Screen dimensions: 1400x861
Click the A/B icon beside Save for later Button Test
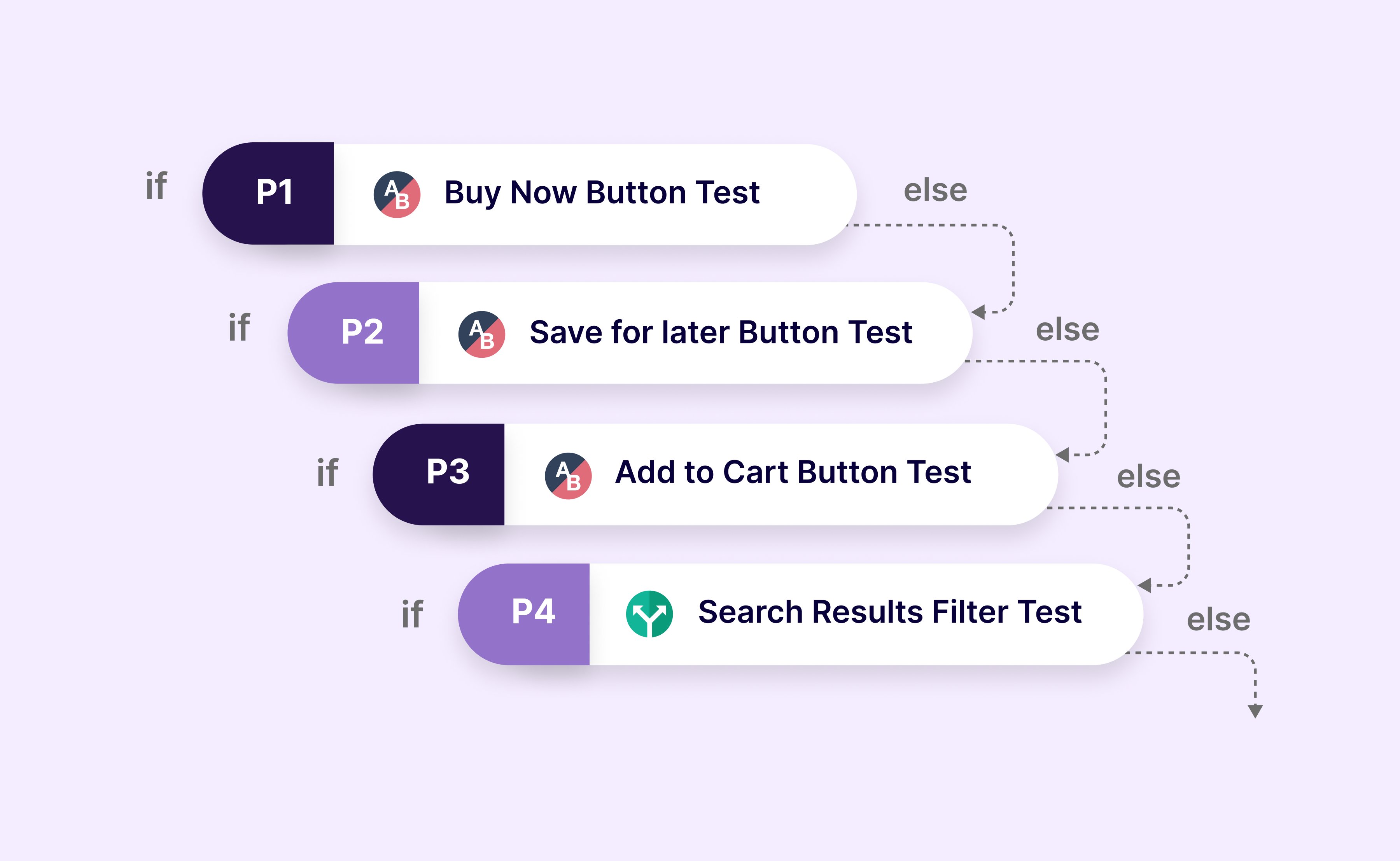coord(482,334)
